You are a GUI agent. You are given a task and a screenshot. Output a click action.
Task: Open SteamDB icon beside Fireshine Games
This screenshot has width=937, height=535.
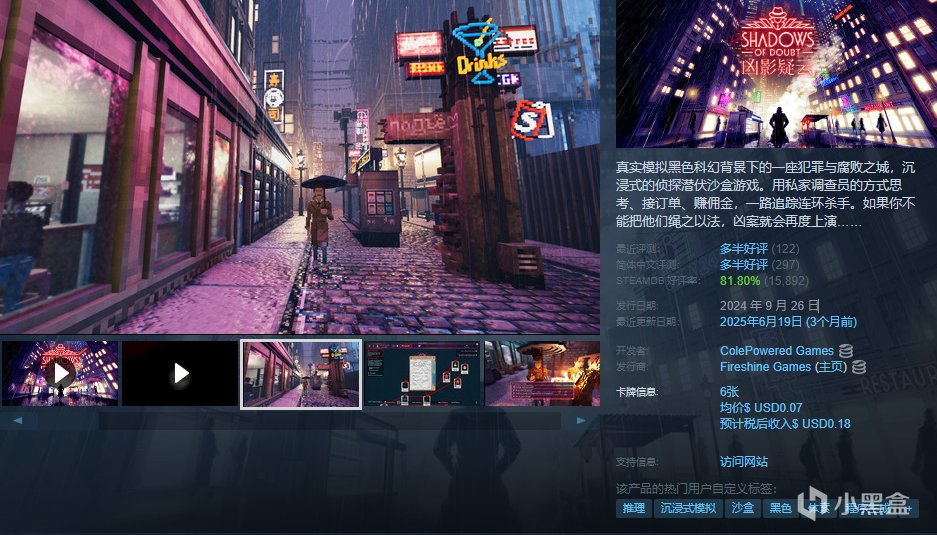(859, 366)
